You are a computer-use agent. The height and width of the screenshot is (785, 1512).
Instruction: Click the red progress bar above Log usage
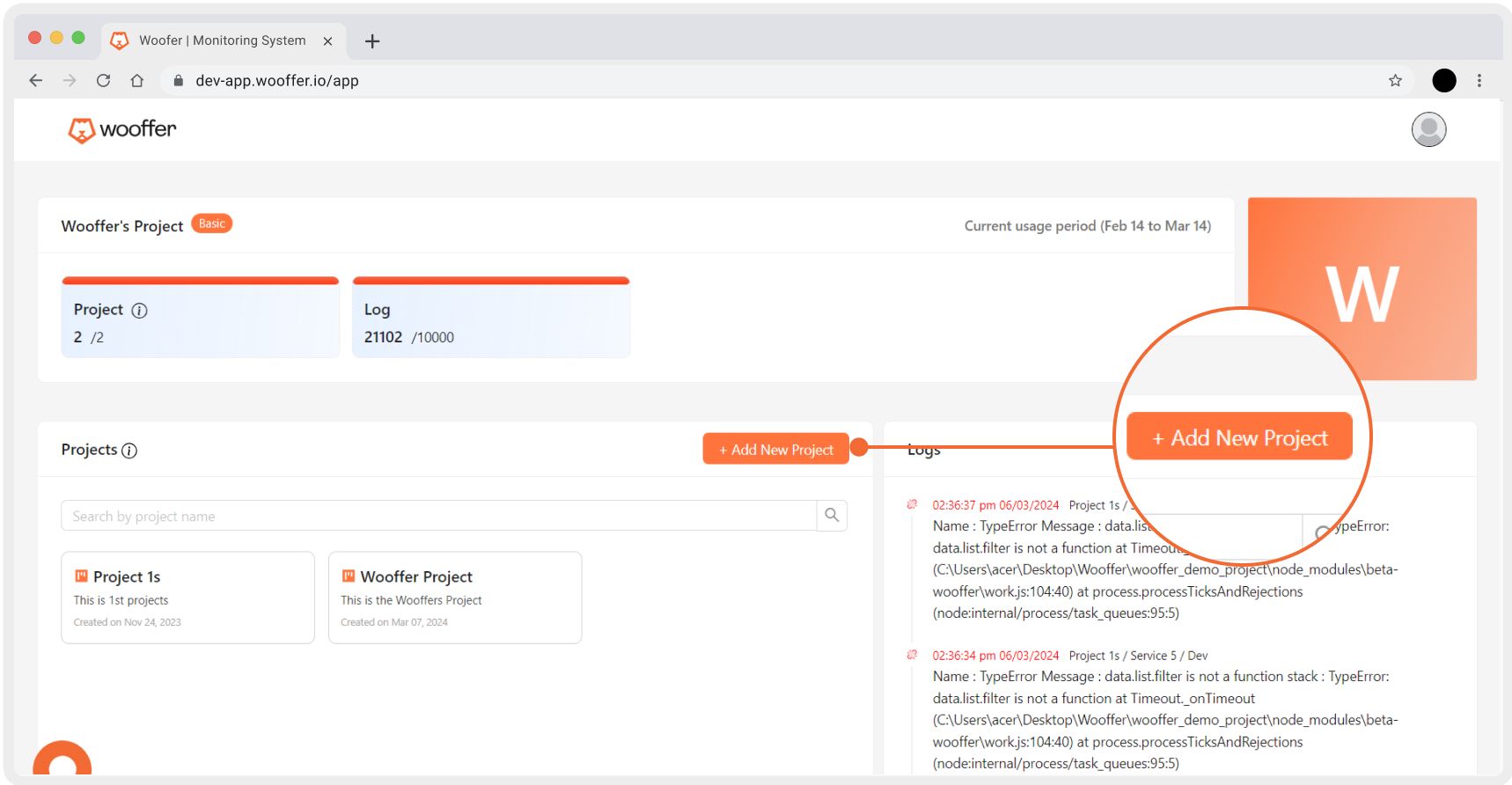coord(491,281)
